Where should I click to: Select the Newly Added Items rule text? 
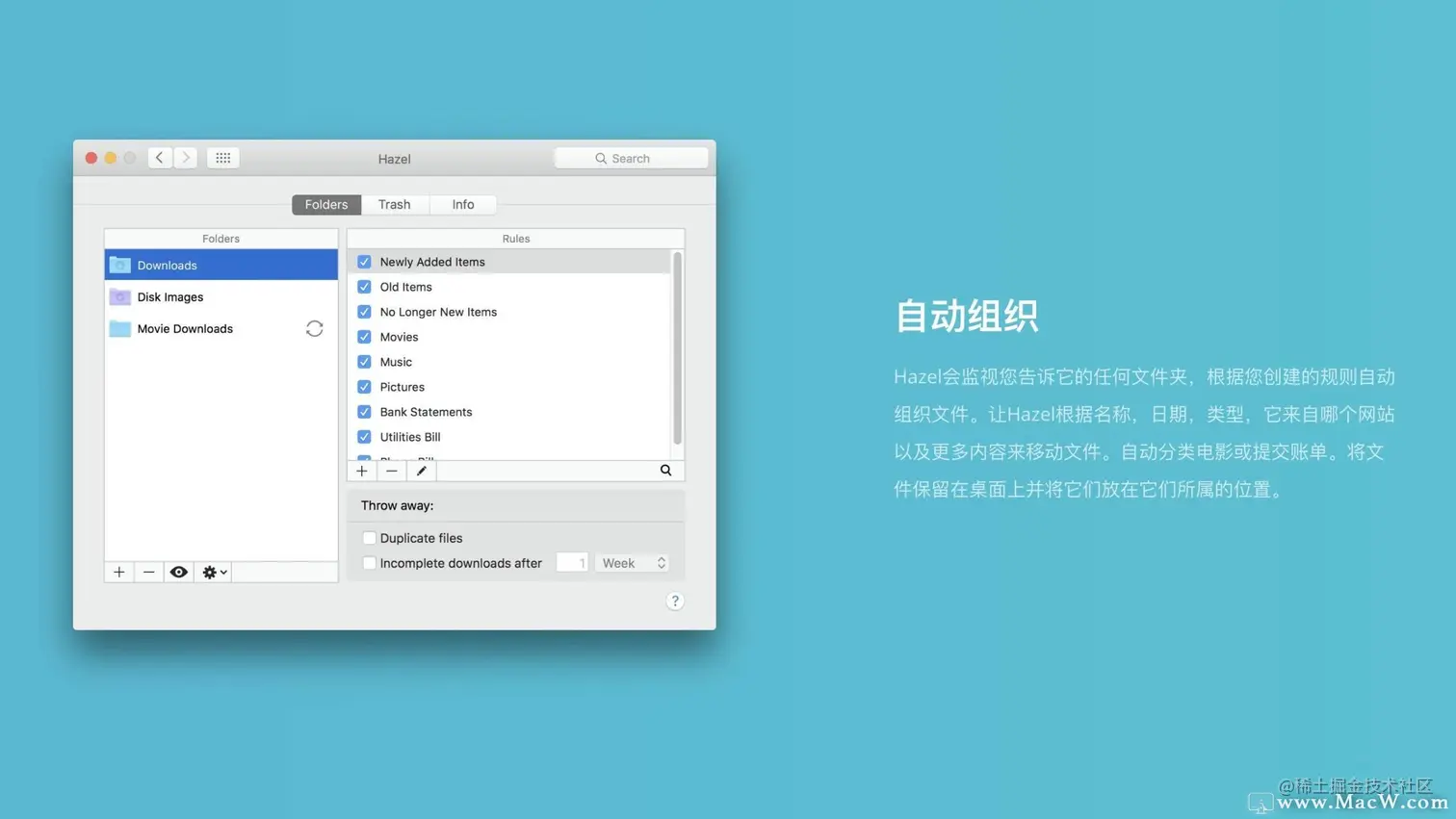tap(432, 262)
